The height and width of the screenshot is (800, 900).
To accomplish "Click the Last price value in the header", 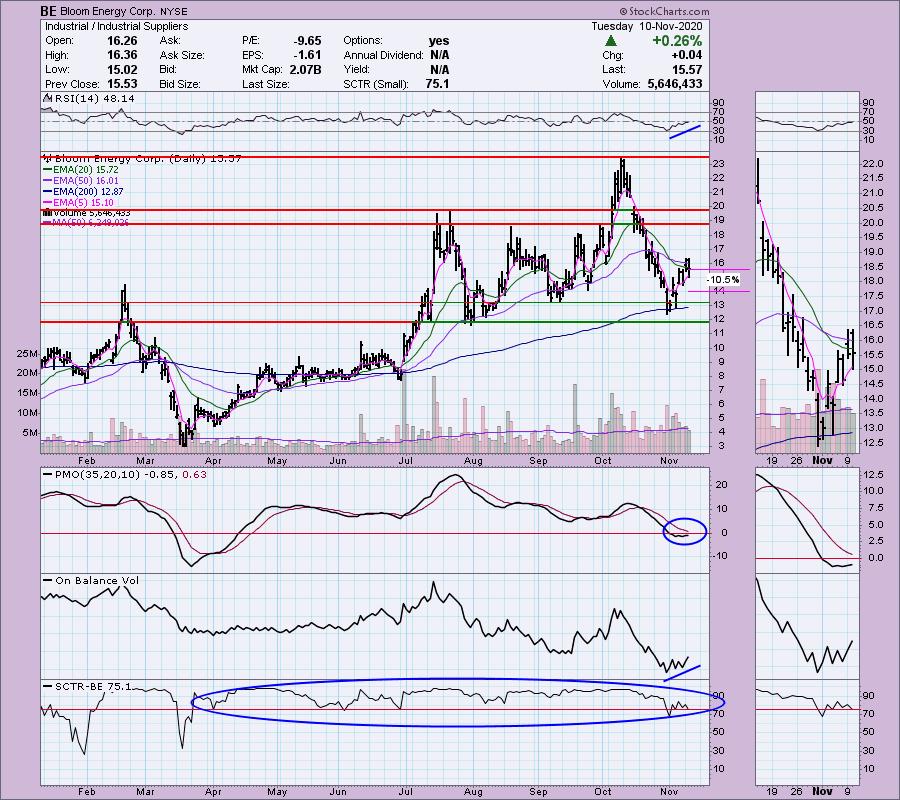I will tap(688, 69).
